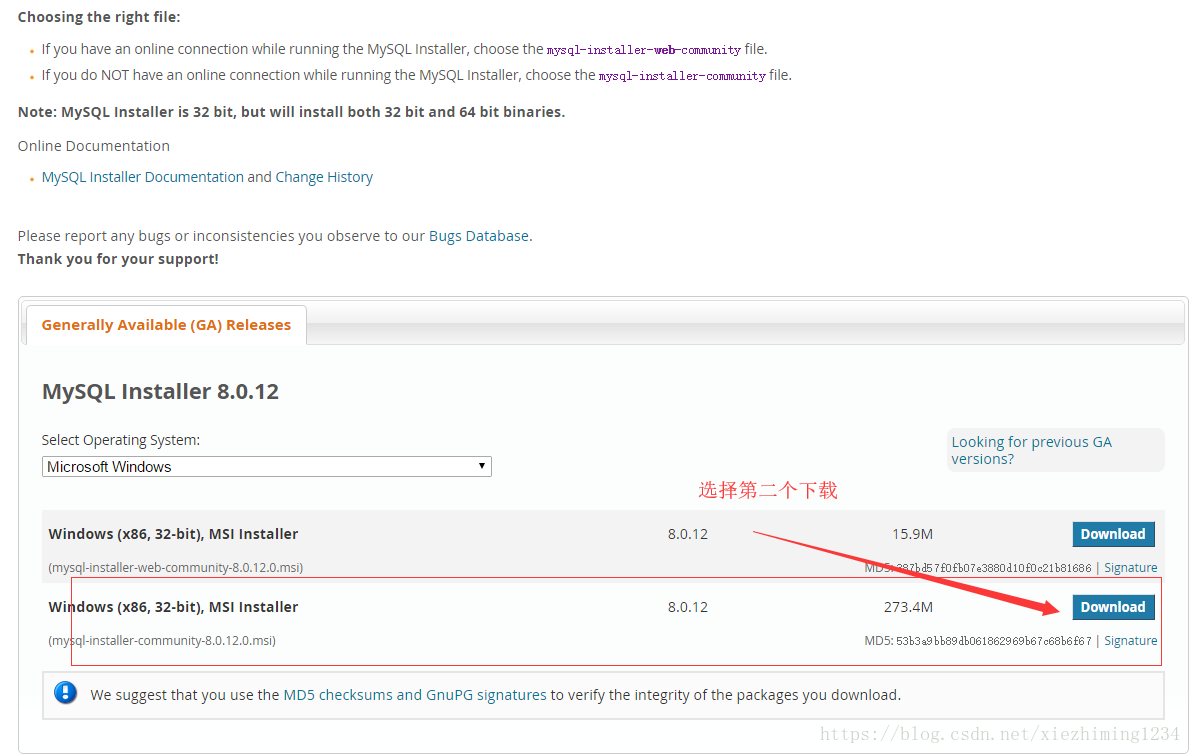Switch to Generally Available (GA) Releases tab
Viewport: 1191px width, 754px height.
(x=166, y=325)
